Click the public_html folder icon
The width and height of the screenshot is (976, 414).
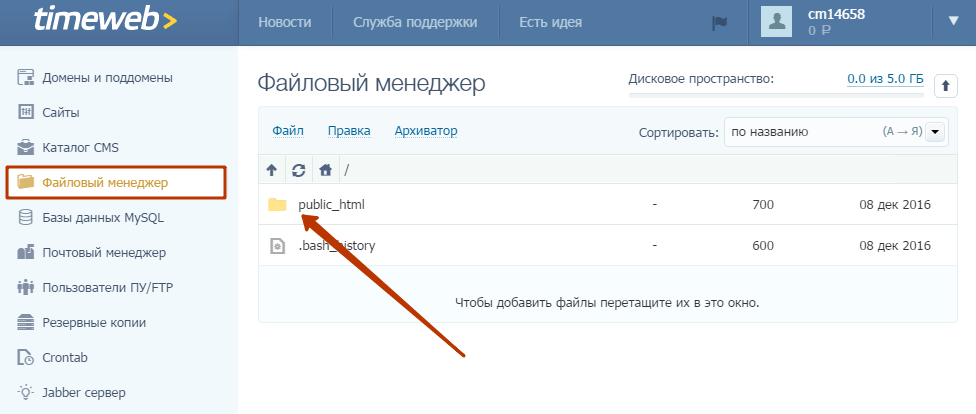click(277, 205)
